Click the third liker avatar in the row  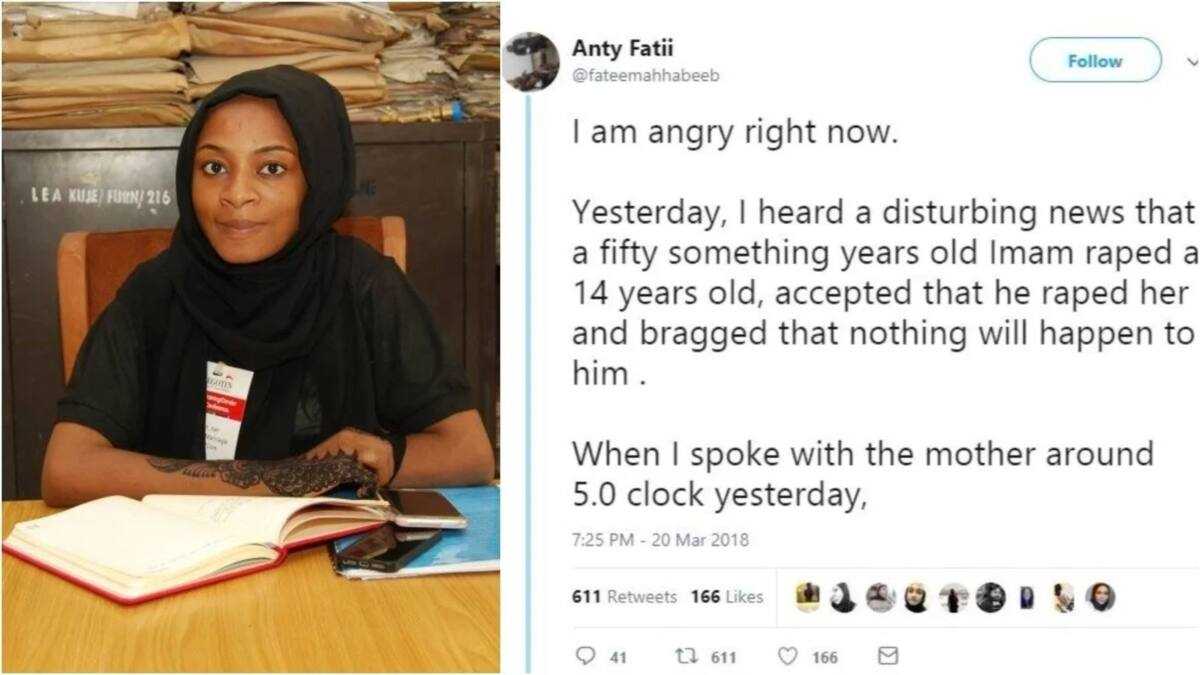880,597
